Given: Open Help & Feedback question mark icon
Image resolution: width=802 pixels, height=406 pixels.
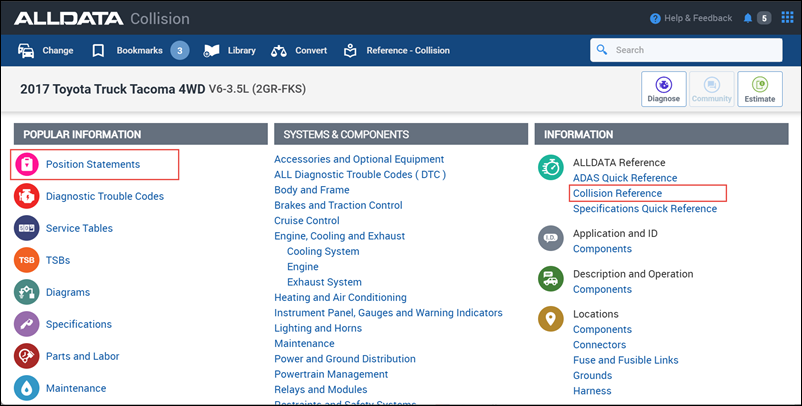Looking at the screenshot, I should pyautogui.click(x=655, y=18).
